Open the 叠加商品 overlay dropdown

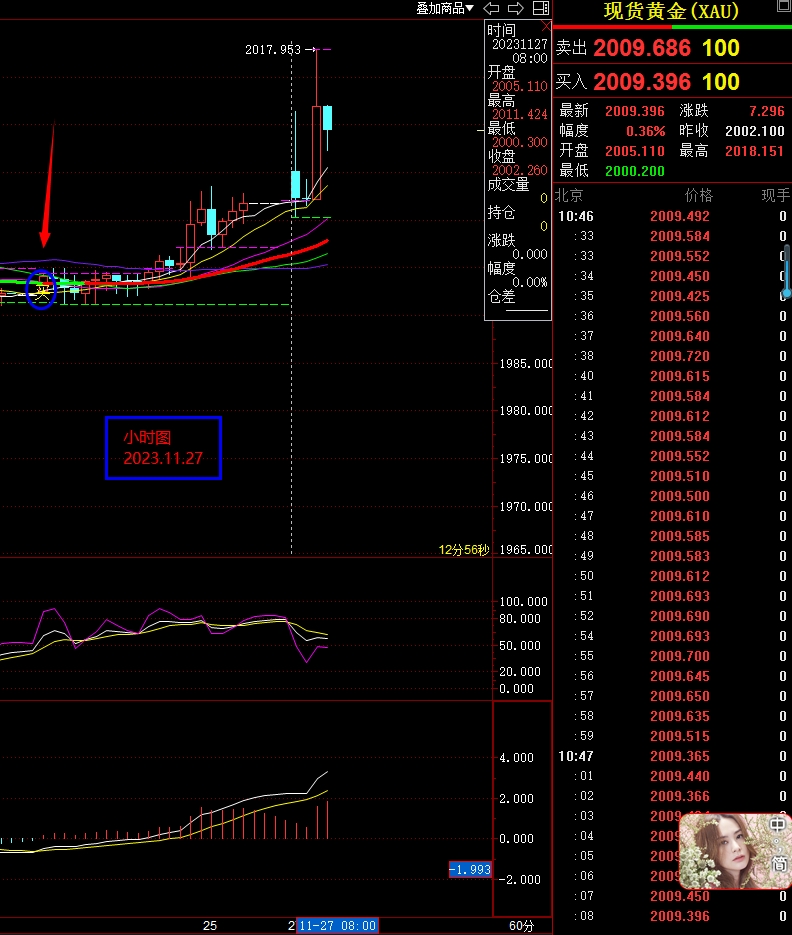[444, 8]
